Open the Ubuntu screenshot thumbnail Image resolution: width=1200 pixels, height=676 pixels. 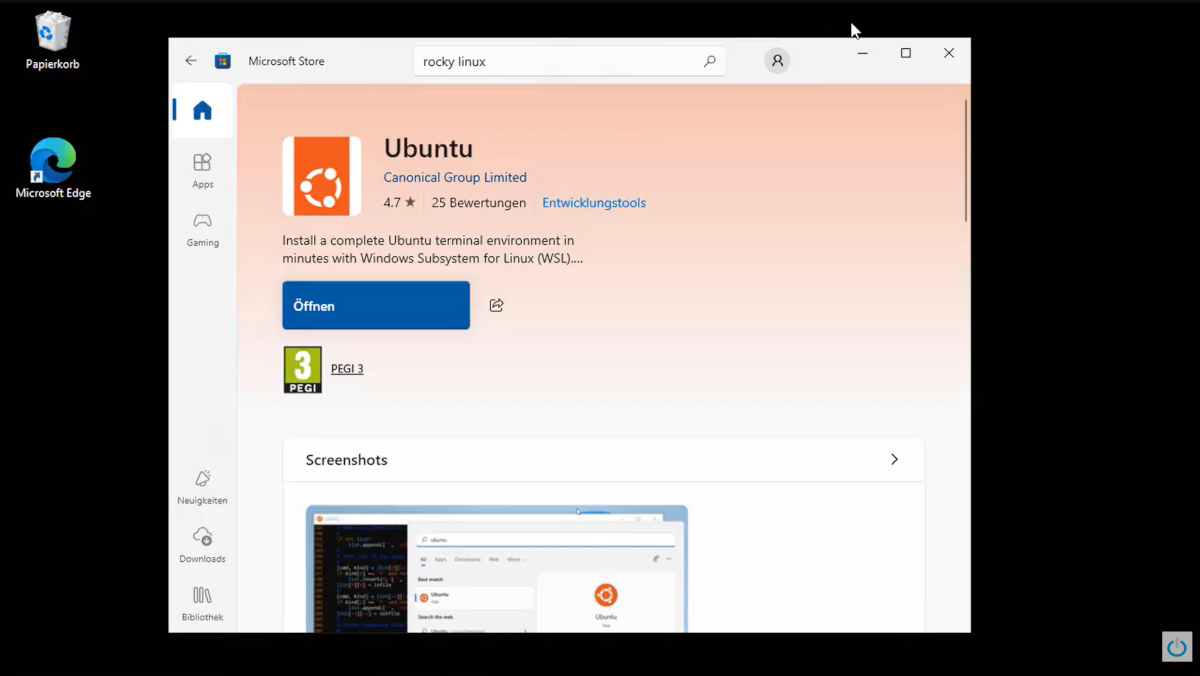497,568
